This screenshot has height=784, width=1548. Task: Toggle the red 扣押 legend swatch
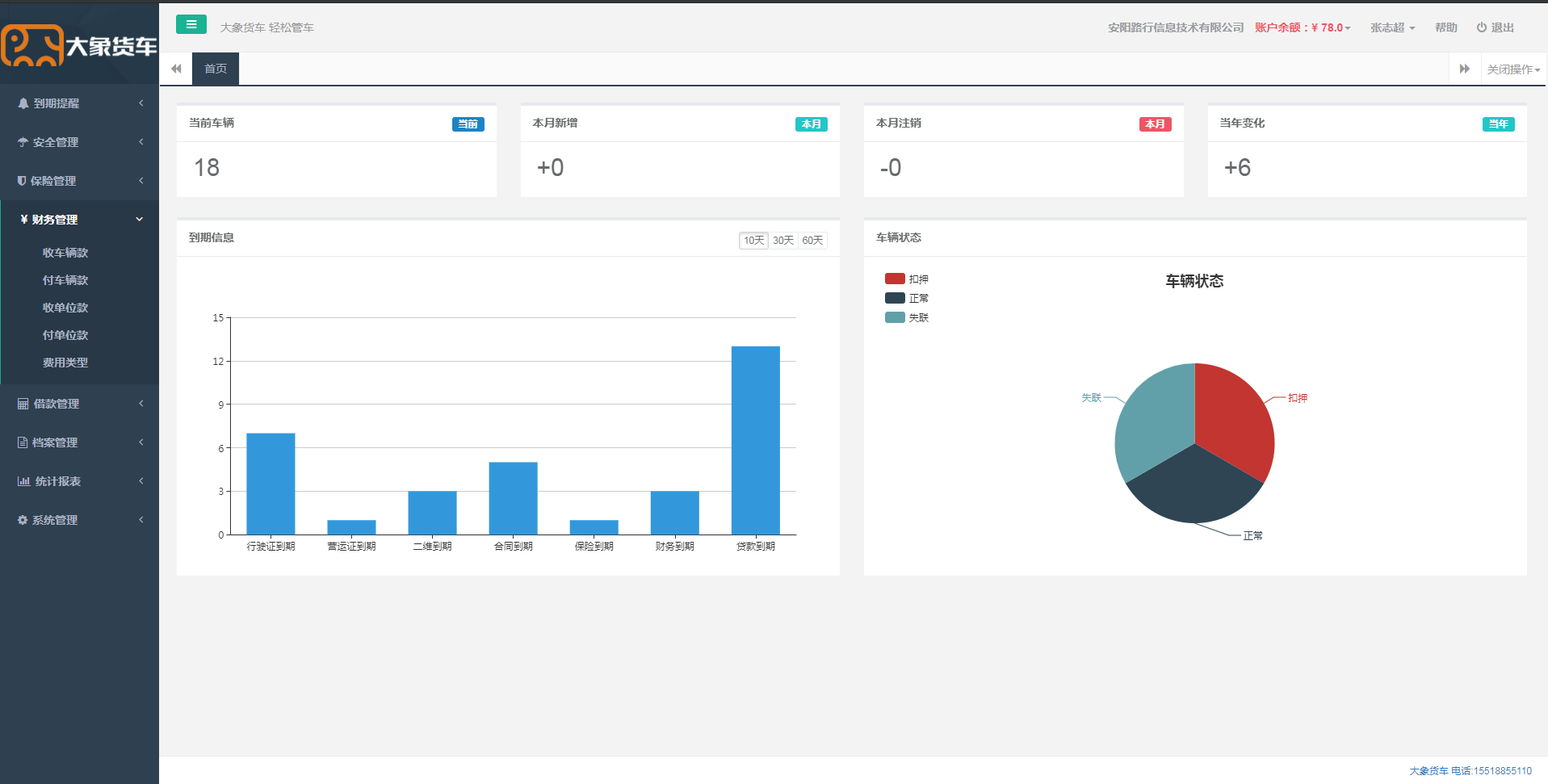point(895,279)
